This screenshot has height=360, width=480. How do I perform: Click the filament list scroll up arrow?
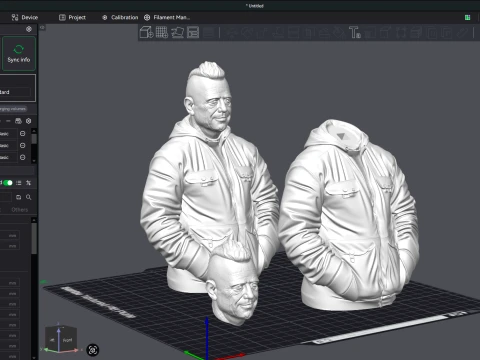[34, 131]
